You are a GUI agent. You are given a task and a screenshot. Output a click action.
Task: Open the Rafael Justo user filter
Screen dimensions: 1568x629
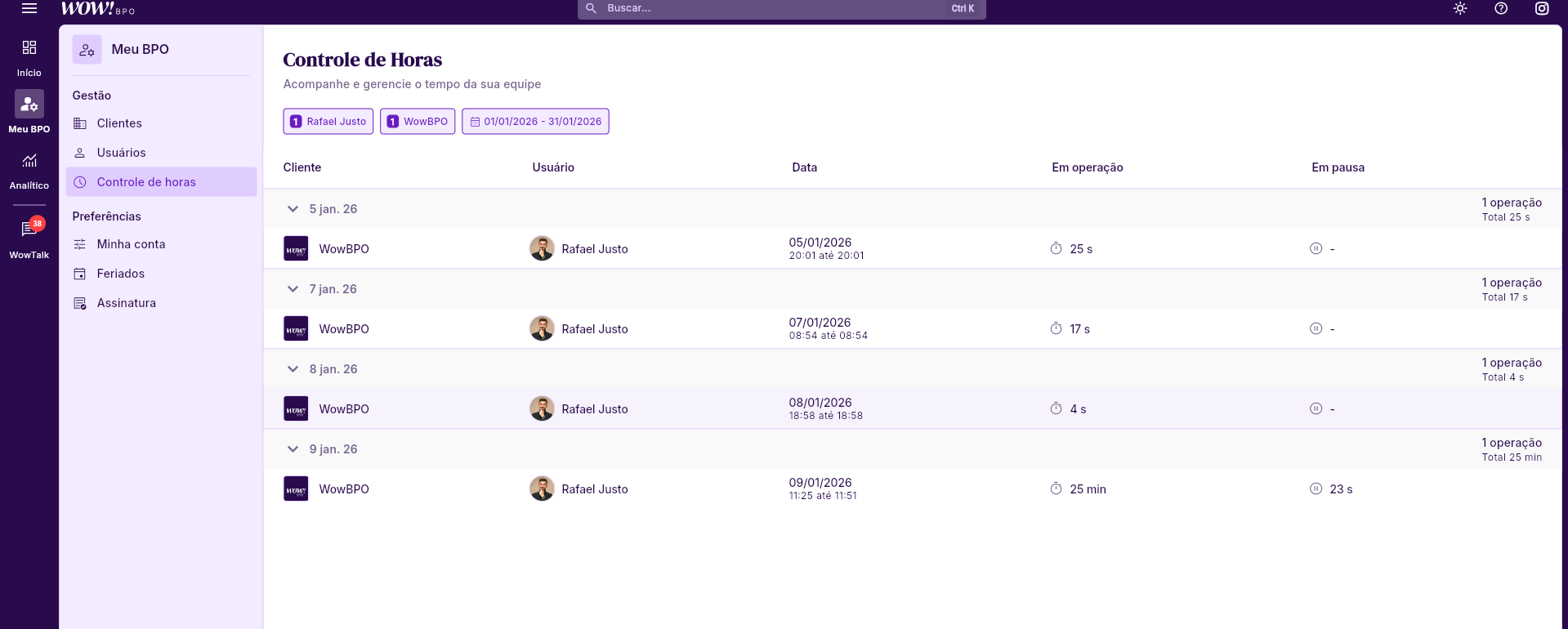pyautogui.click(x=328, y=121)
